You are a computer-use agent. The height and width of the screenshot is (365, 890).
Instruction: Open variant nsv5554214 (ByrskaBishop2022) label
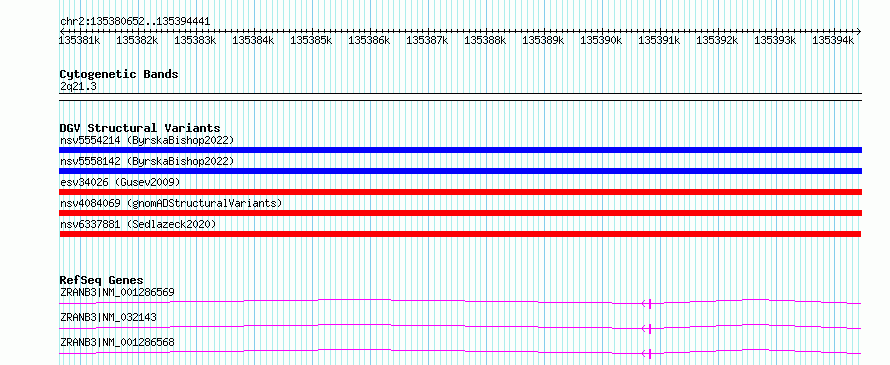coord(147,140)
